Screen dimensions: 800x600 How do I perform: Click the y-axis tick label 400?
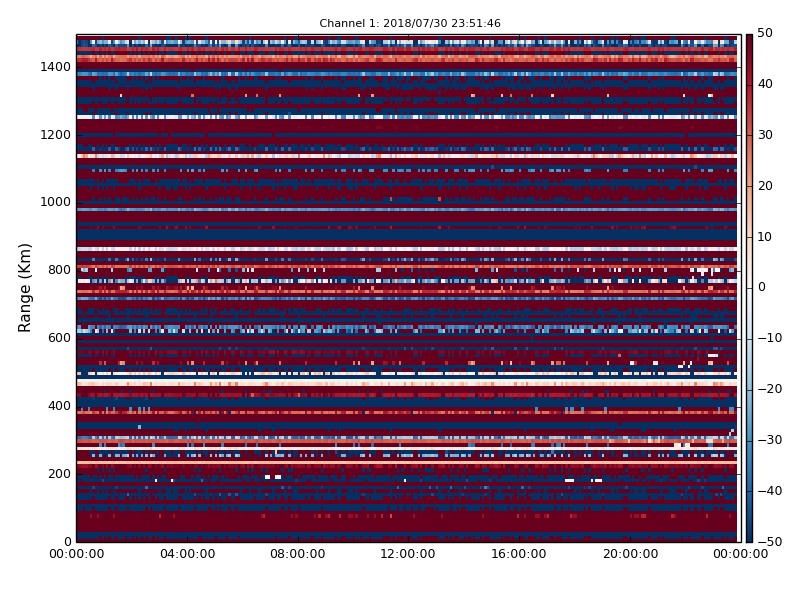point(59,406)
